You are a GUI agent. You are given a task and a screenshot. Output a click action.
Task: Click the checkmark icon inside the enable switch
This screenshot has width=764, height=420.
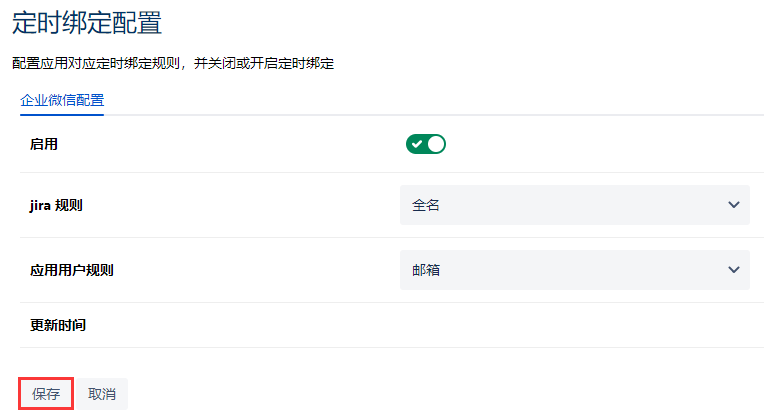(x=417, y=144)
